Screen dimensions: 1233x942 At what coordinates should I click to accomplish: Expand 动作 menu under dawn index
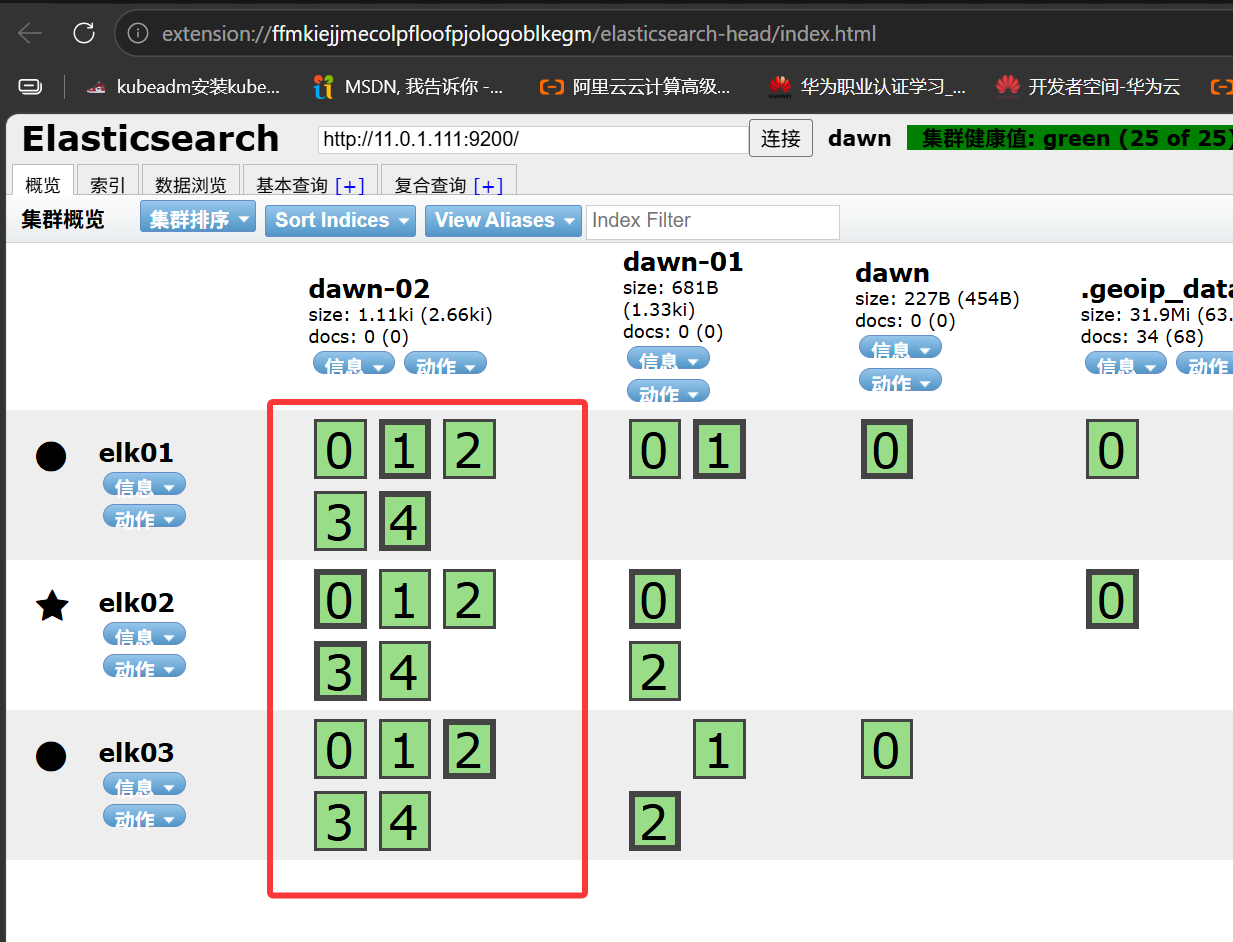(x=900, y=381)
